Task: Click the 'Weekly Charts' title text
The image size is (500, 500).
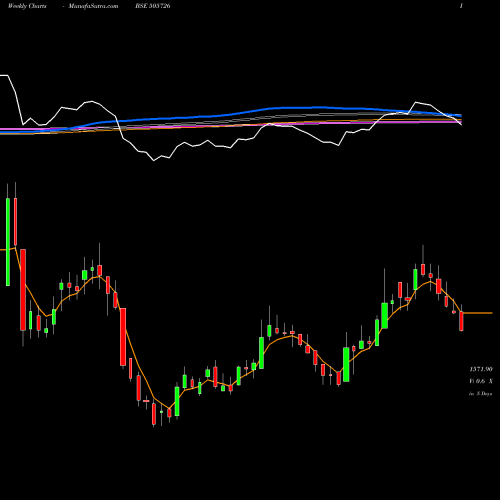Action: (27, 6)
